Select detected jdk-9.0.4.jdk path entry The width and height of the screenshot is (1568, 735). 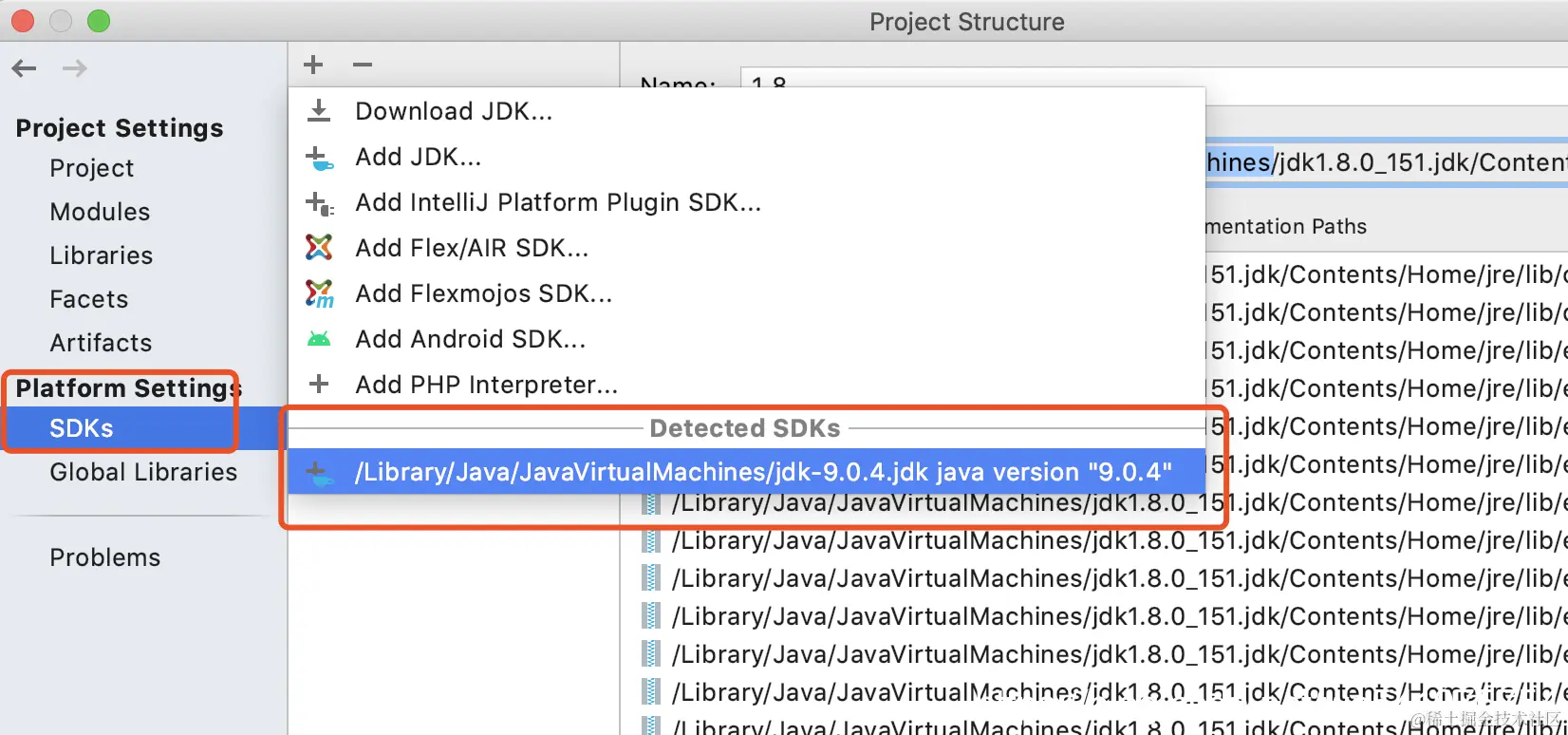point(747,472)
